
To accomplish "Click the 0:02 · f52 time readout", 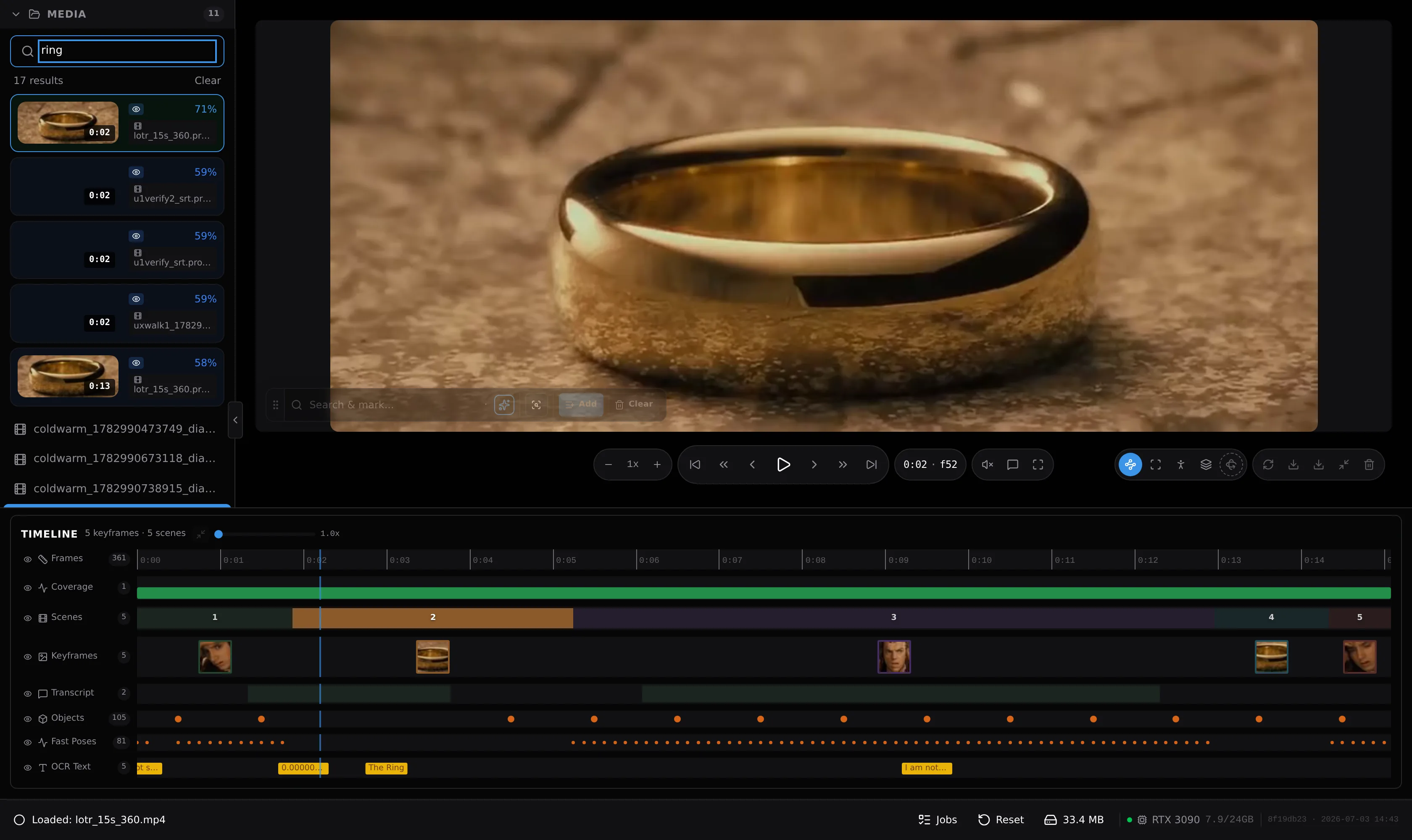I will point(930,465).
